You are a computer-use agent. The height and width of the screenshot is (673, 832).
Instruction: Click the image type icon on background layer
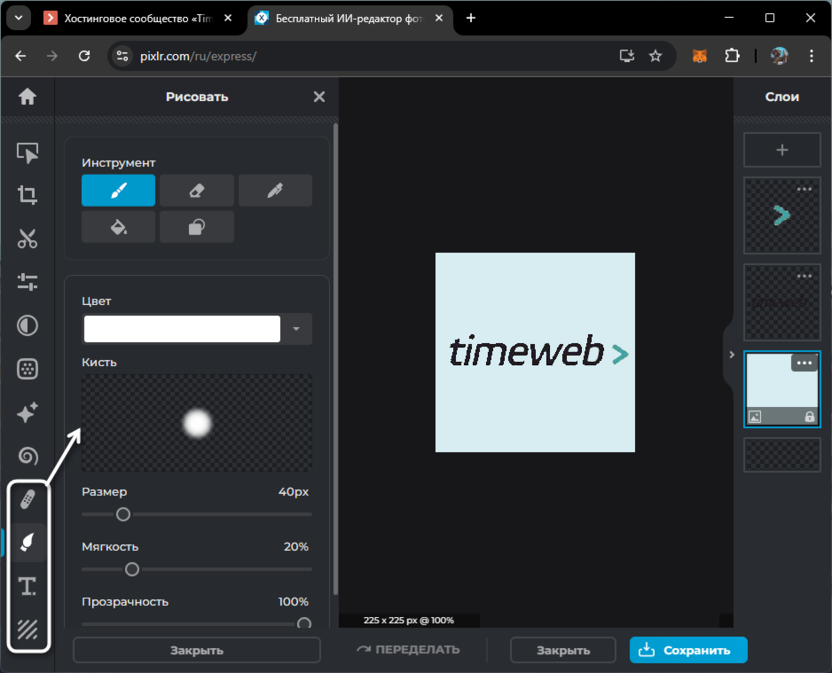[x=755, y=417]
